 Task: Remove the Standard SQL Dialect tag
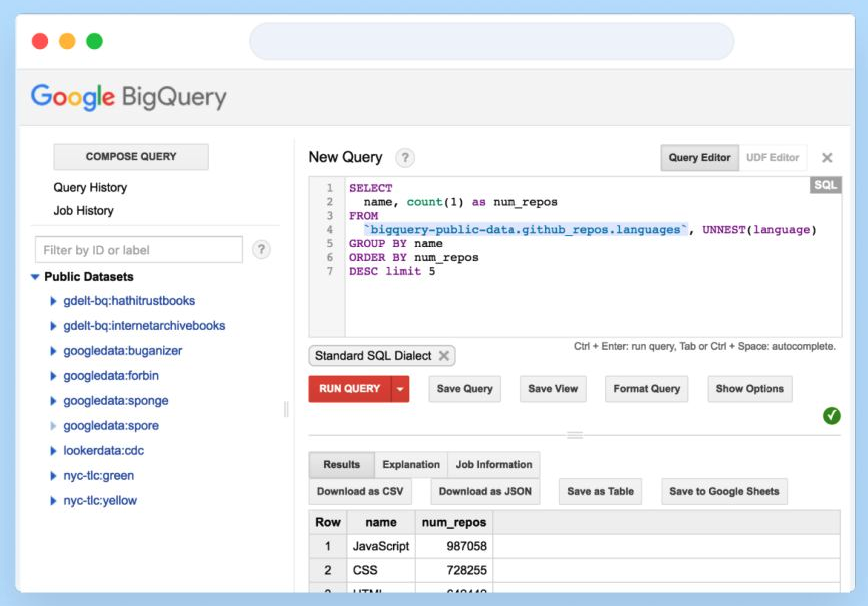pos(443,356)
